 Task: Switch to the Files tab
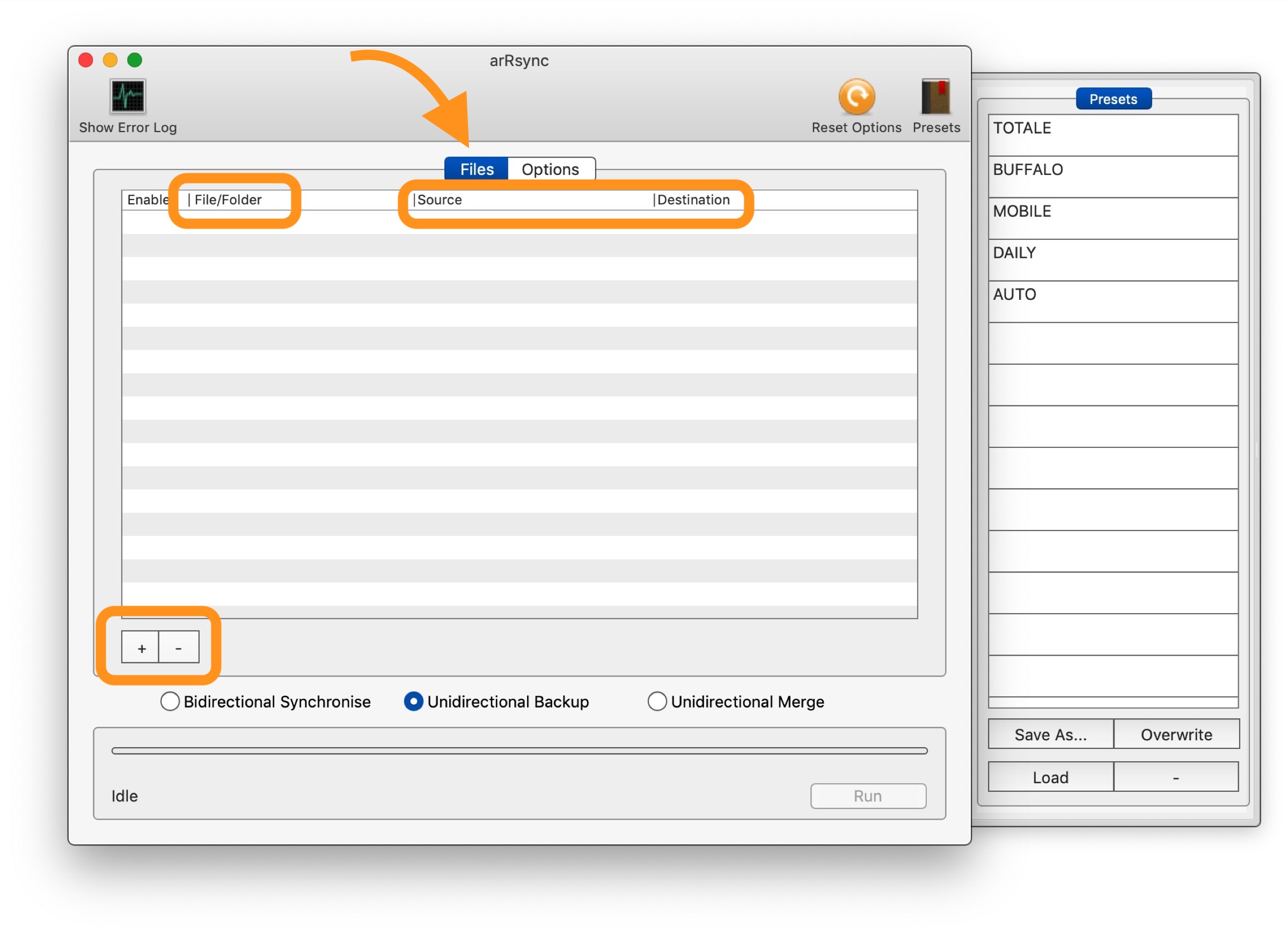click(477, 169)
